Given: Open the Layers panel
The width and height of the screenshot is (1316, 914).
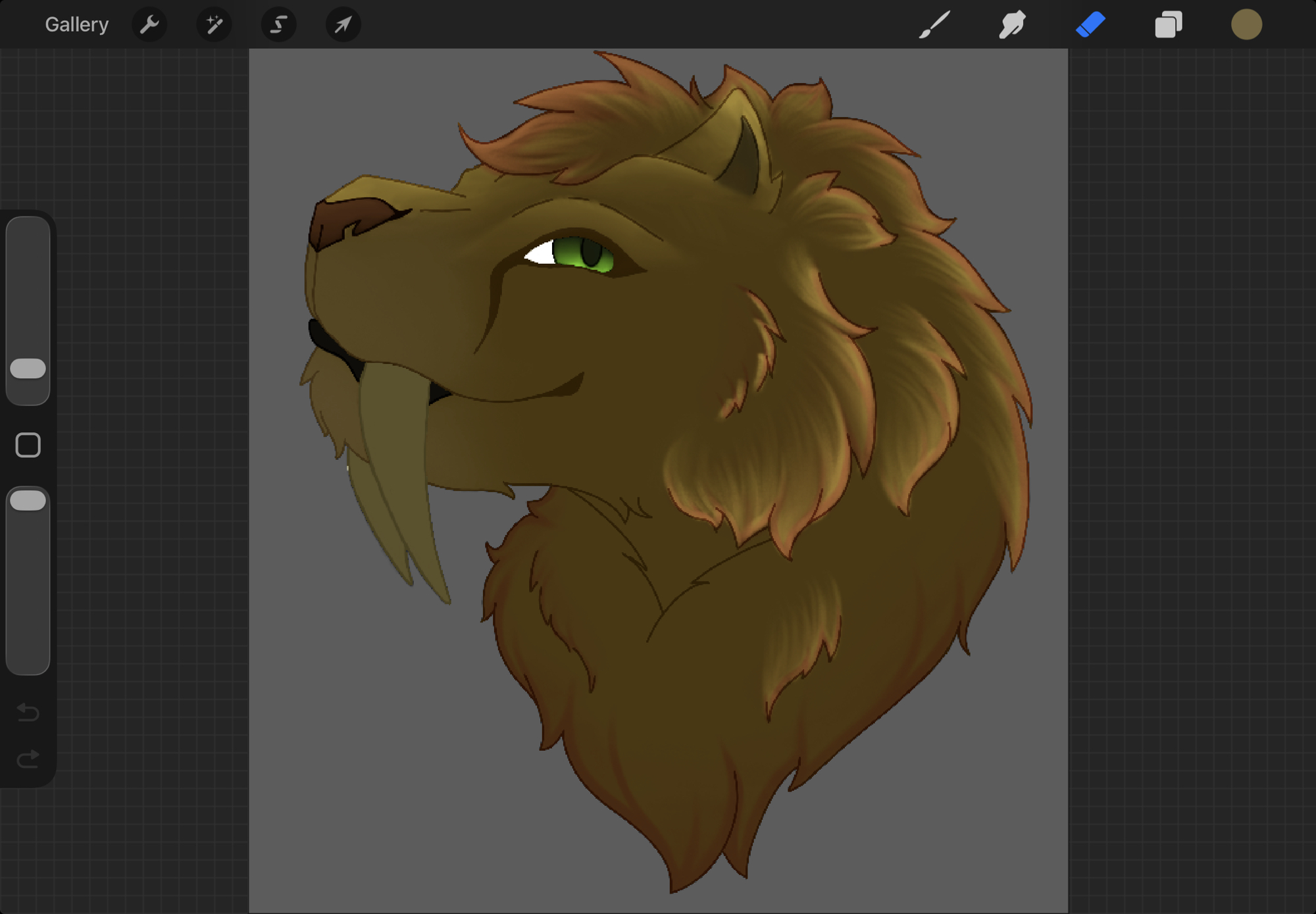Looking at the screenshot, I should point(1169,25).
